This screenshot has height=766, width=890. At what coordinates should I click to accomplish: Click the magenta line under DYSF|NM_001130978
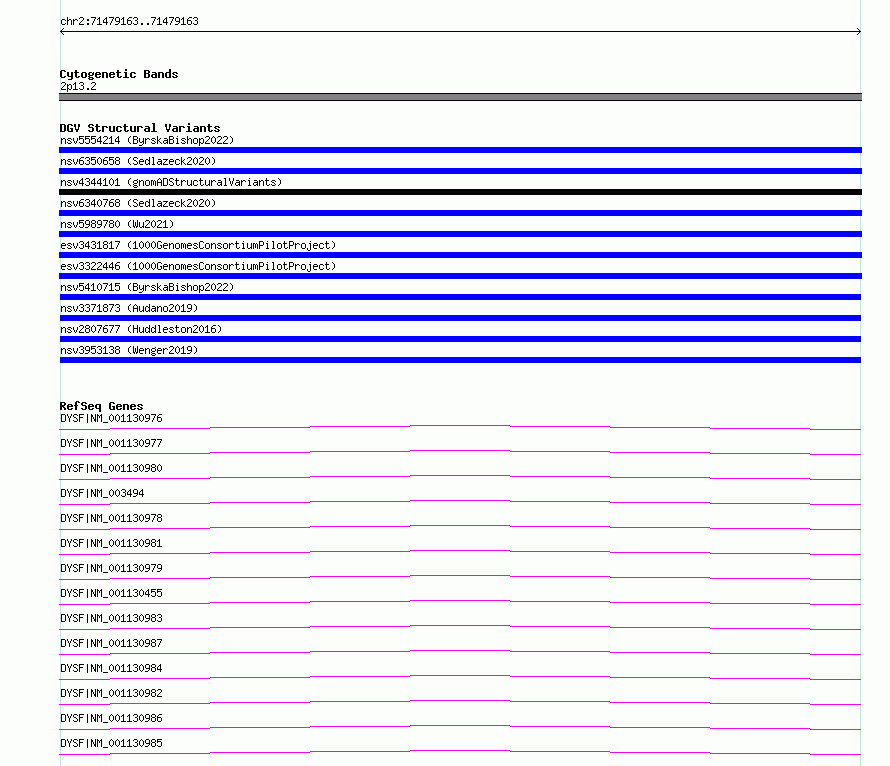[460, 527]
